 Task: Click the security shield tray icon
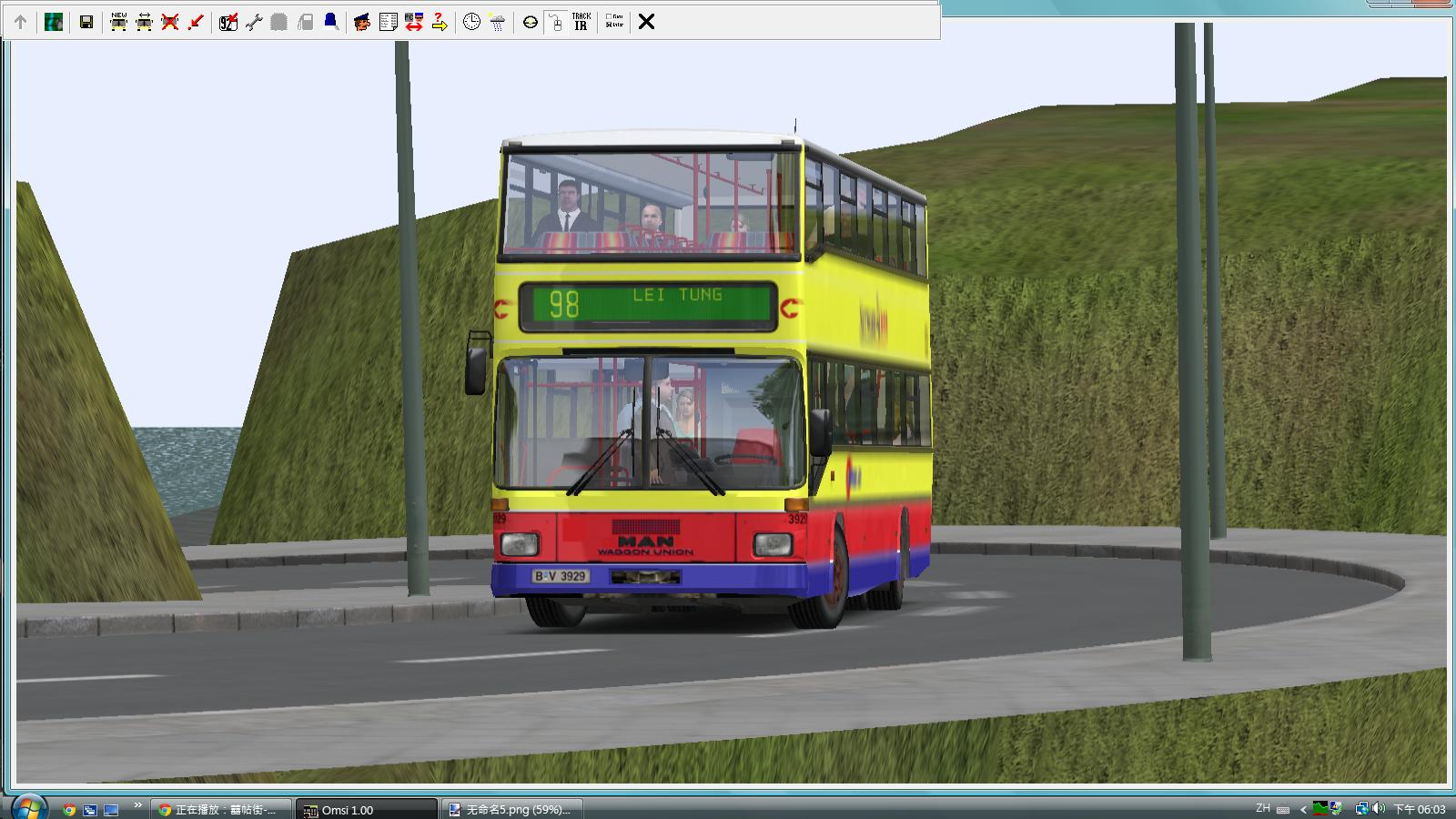(x=1336, y=808)
